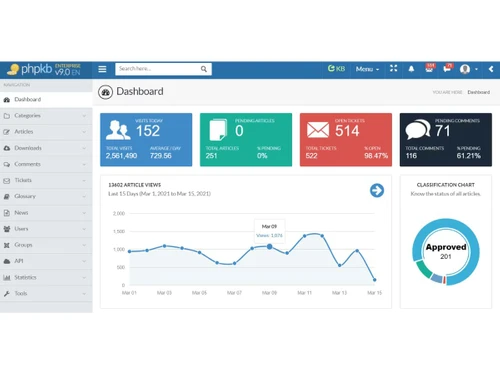Screen dimensions: 500x375
Task: Click the Dashboard breadcrumb link
Action: tap(478, 92)
